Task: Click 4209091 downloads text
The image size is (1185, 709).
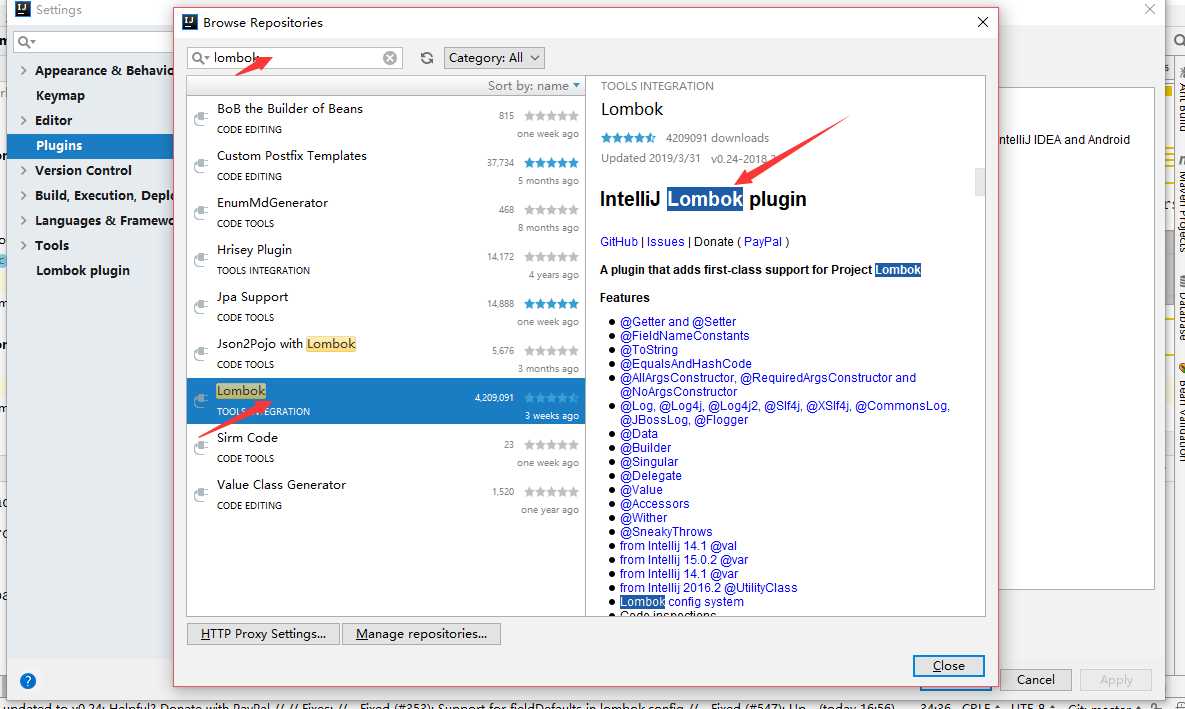Action: (717, 138)
